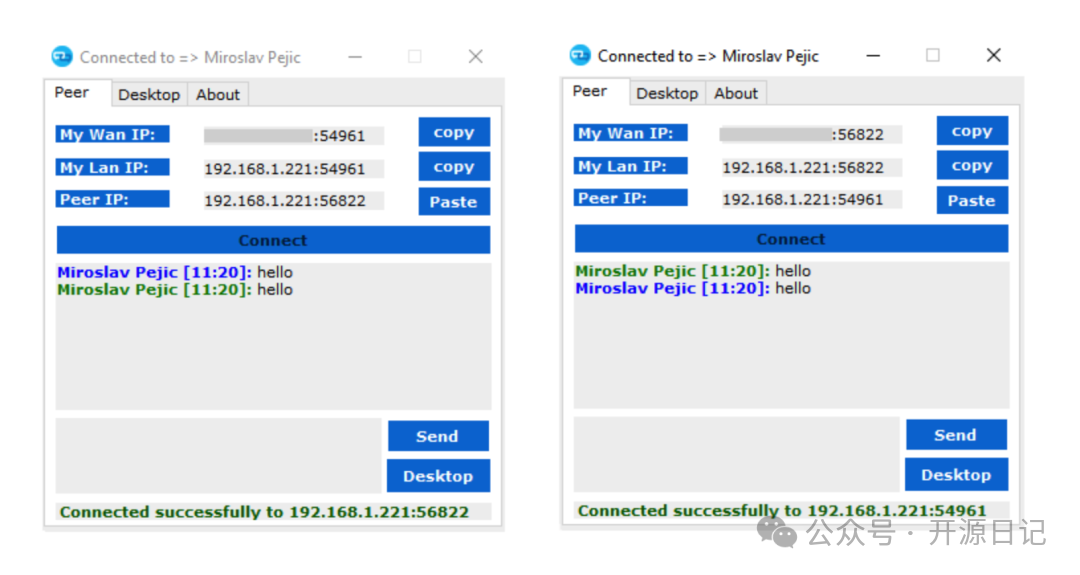Paste the Peer IP in the left window
The image size is (1080, 575).
coord(453,202)
